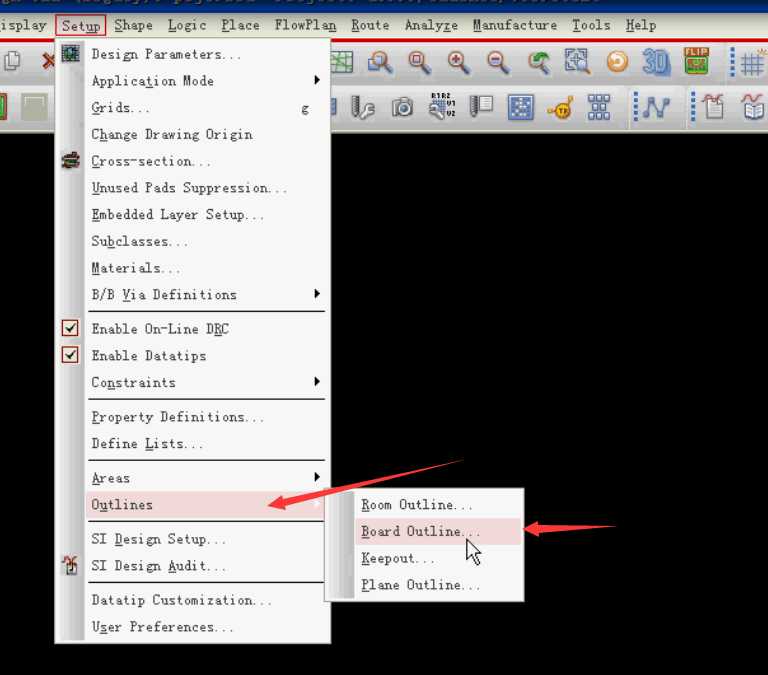
Task: Open the 3D viewer icon
Action: point(656,62)
